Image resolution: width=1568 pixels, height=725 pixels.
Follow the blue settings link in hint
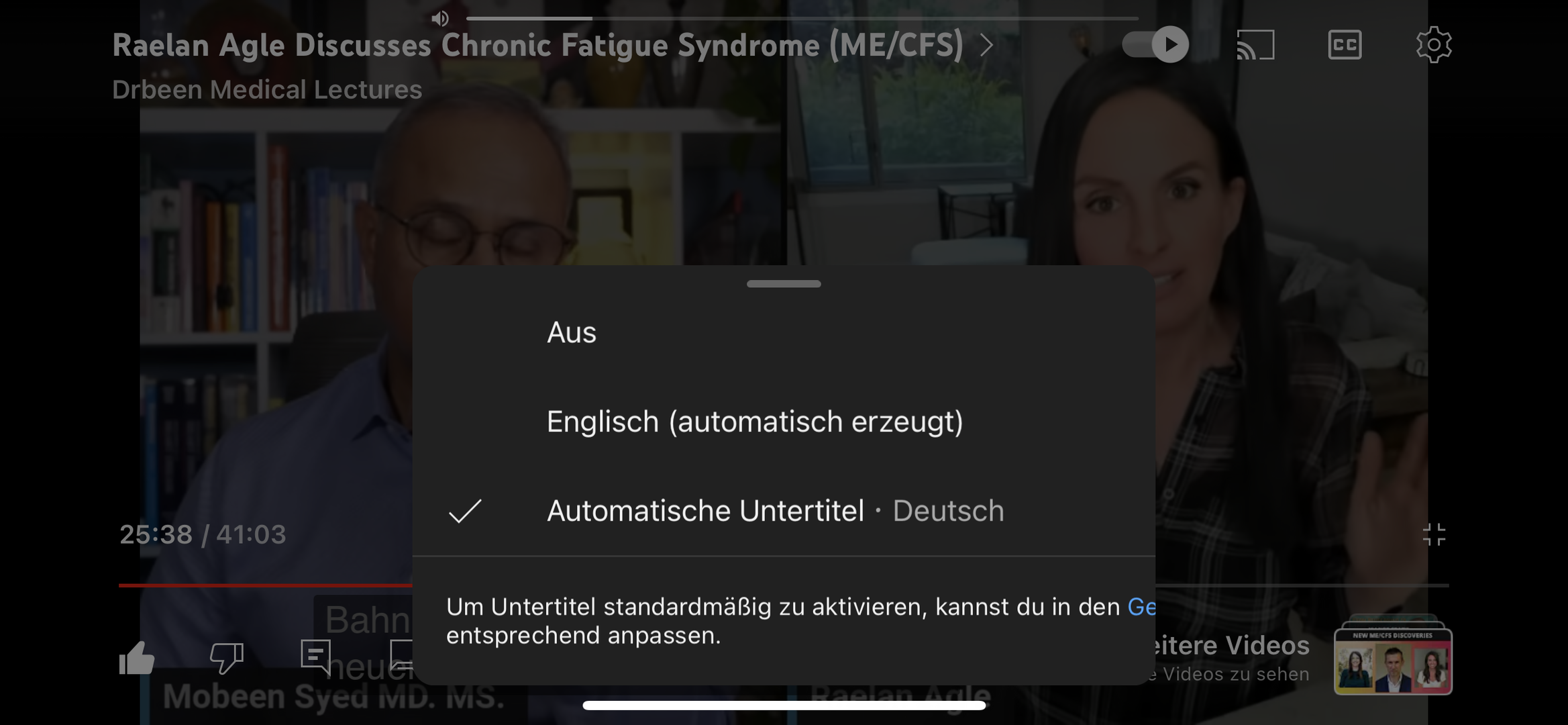(x=1141, y=607)
